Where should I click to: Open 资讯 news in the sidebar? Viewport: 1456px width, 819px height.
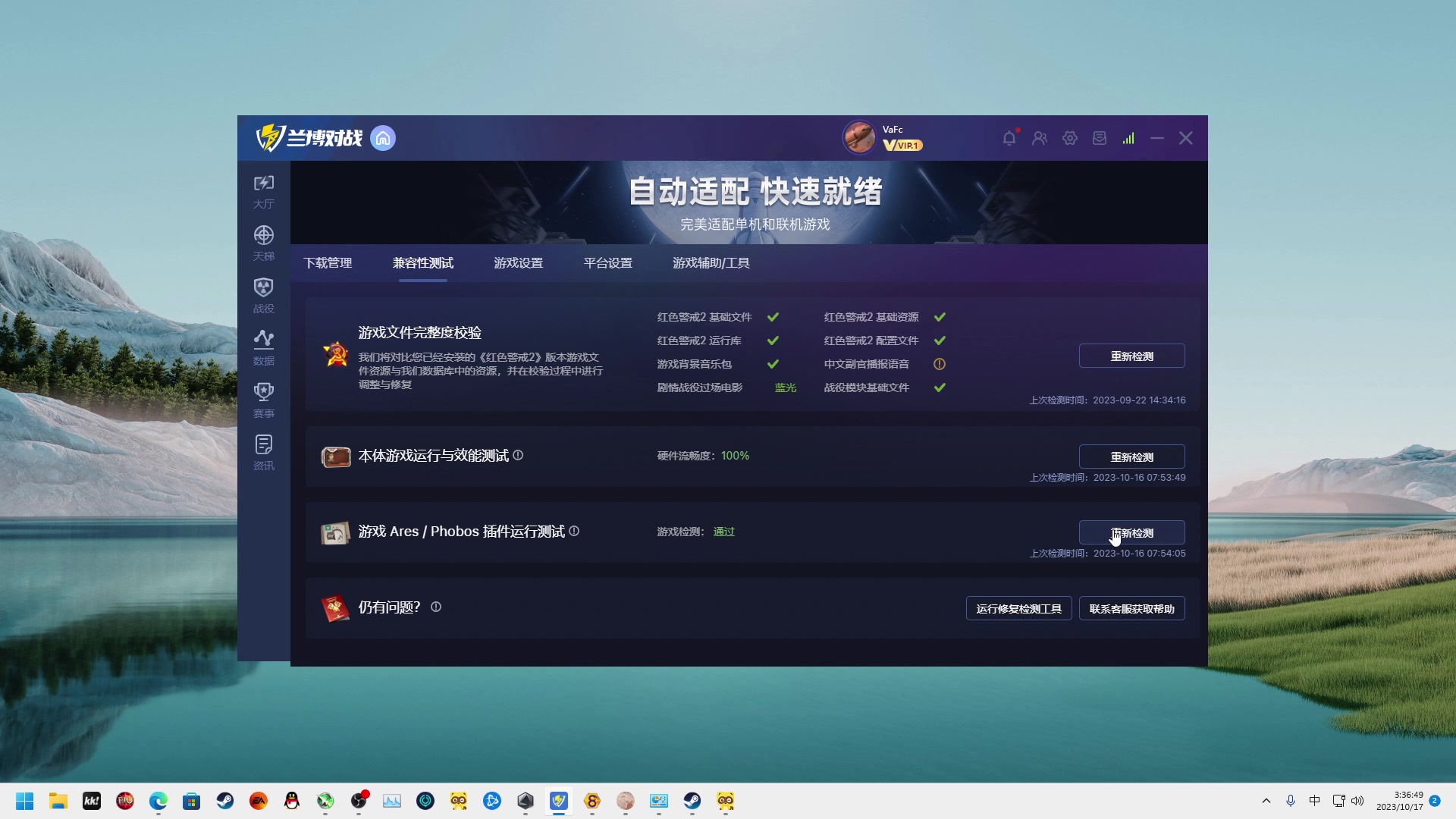(x=264, y=453)
